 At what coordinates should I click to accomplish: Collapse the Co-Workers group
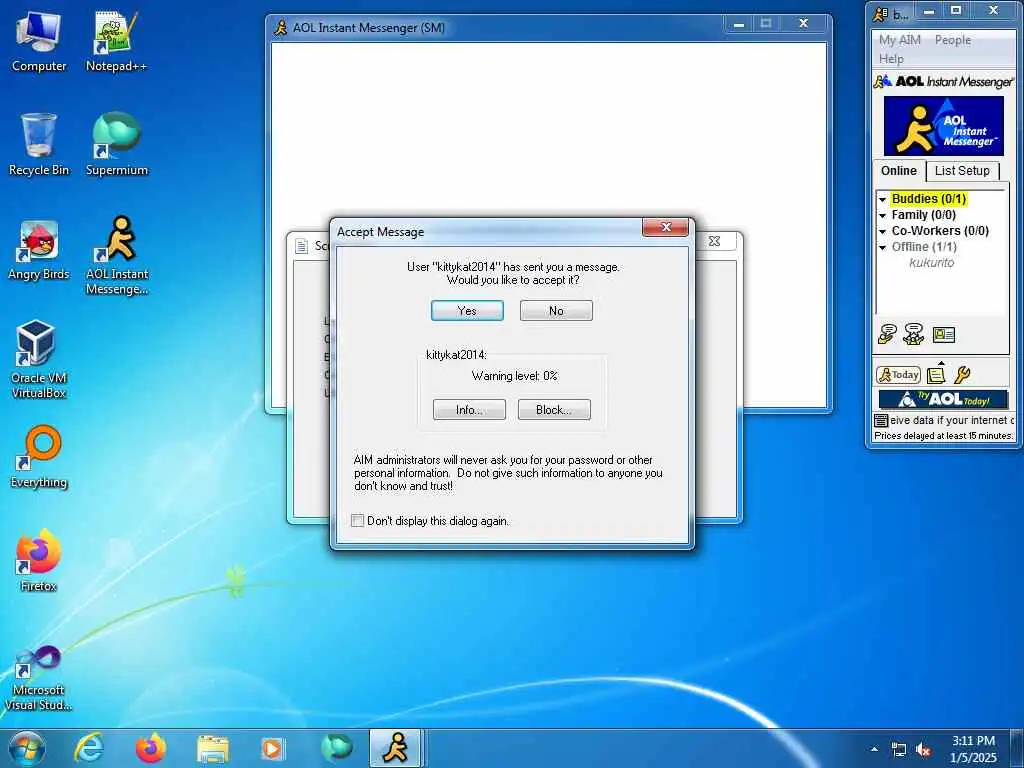point(882,231)
